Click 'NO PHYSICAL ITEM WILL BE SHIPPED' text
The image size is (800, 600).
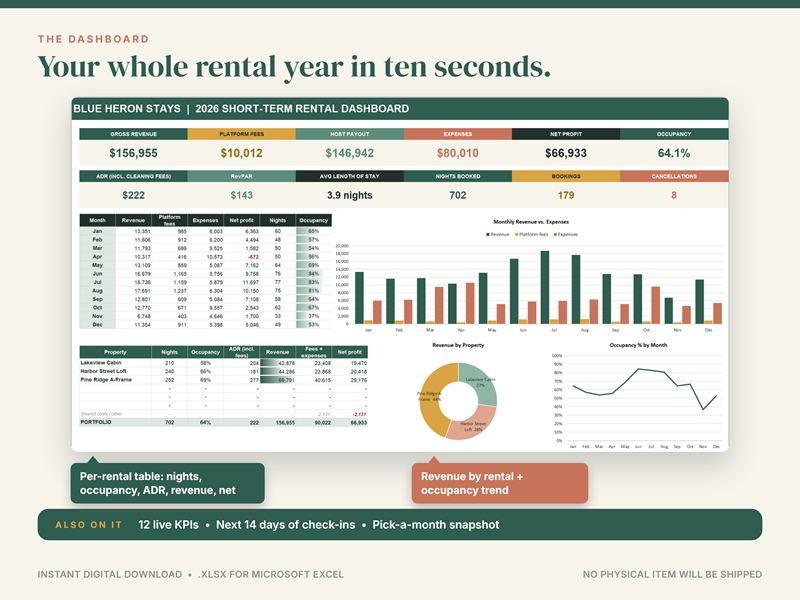[672, 574]
